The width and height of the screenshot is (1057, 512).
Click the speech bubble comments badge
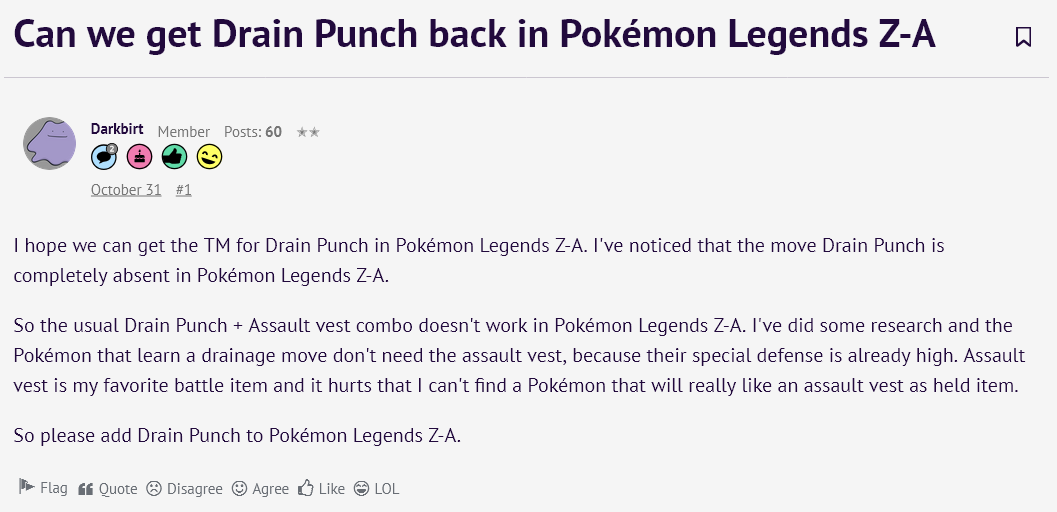pyautogui.click(x=105, y=156)
